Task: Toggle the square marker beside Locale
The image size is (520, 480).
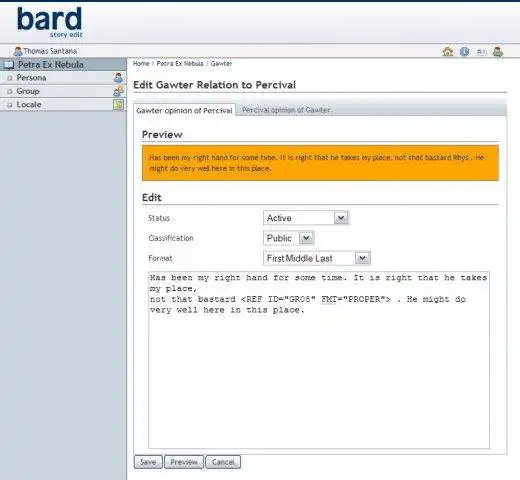Action: click(x=10, y=105)
